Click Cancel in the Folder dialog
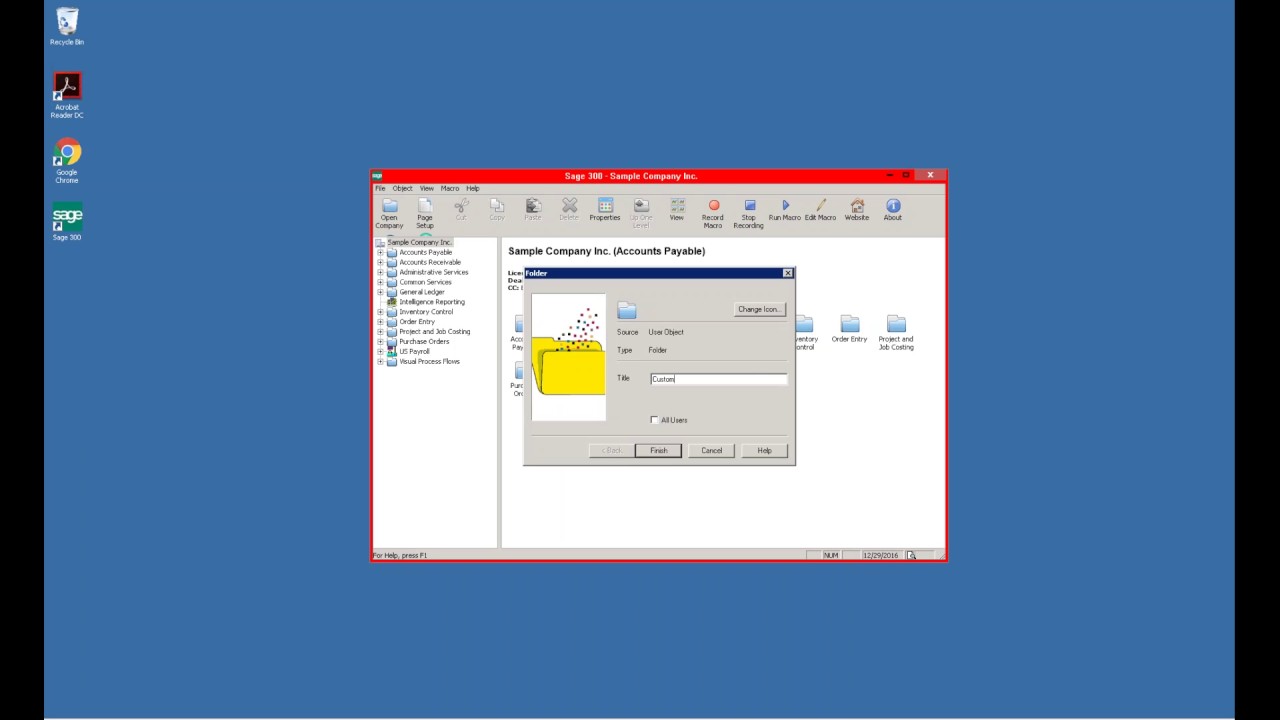 click(711, 450)
